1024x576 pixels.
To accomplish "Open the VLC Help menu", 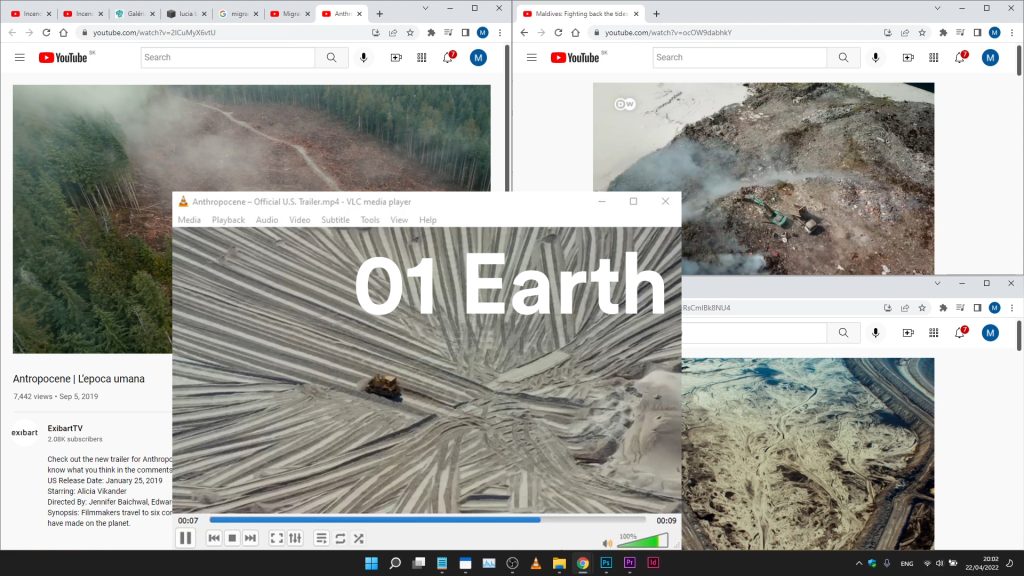I will click(428, 220).
